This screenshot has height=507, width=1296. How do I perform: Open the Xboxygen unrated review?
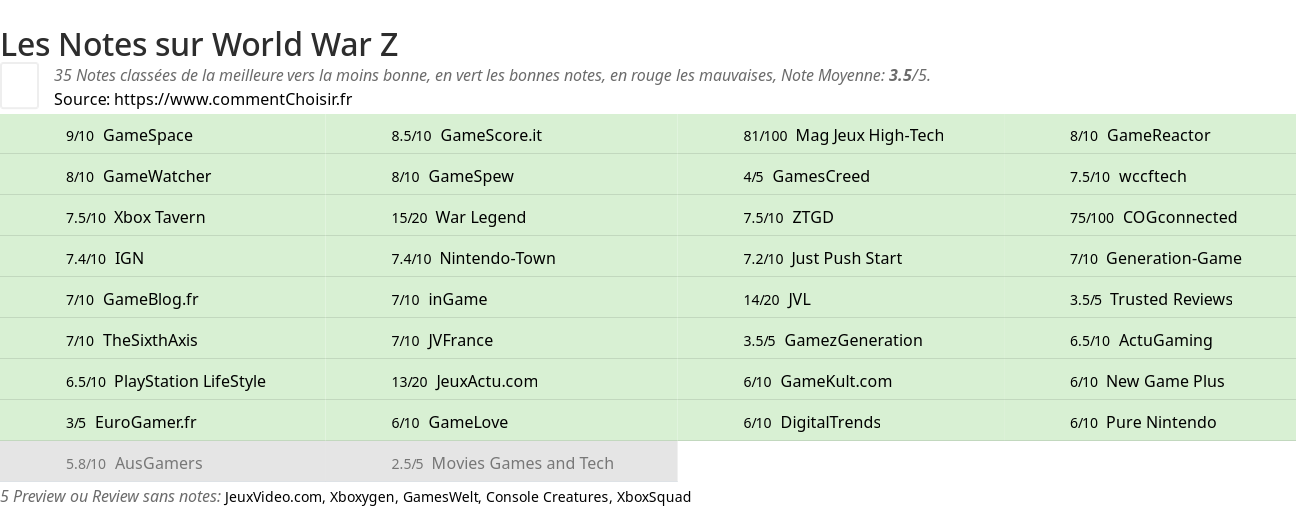(x=363, y=497)
